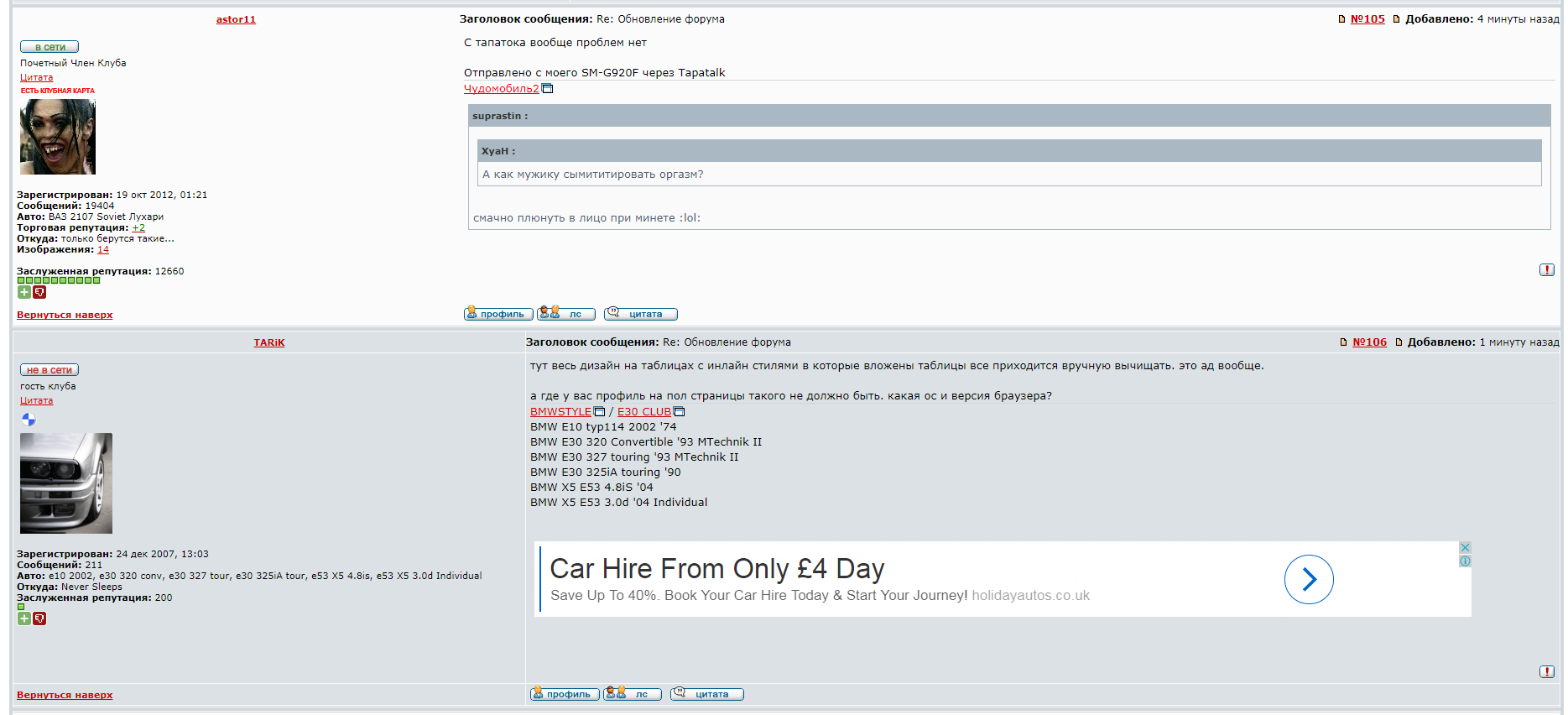Send private message to astor11
Viewport: 1568px width, 715px height.
565,314
